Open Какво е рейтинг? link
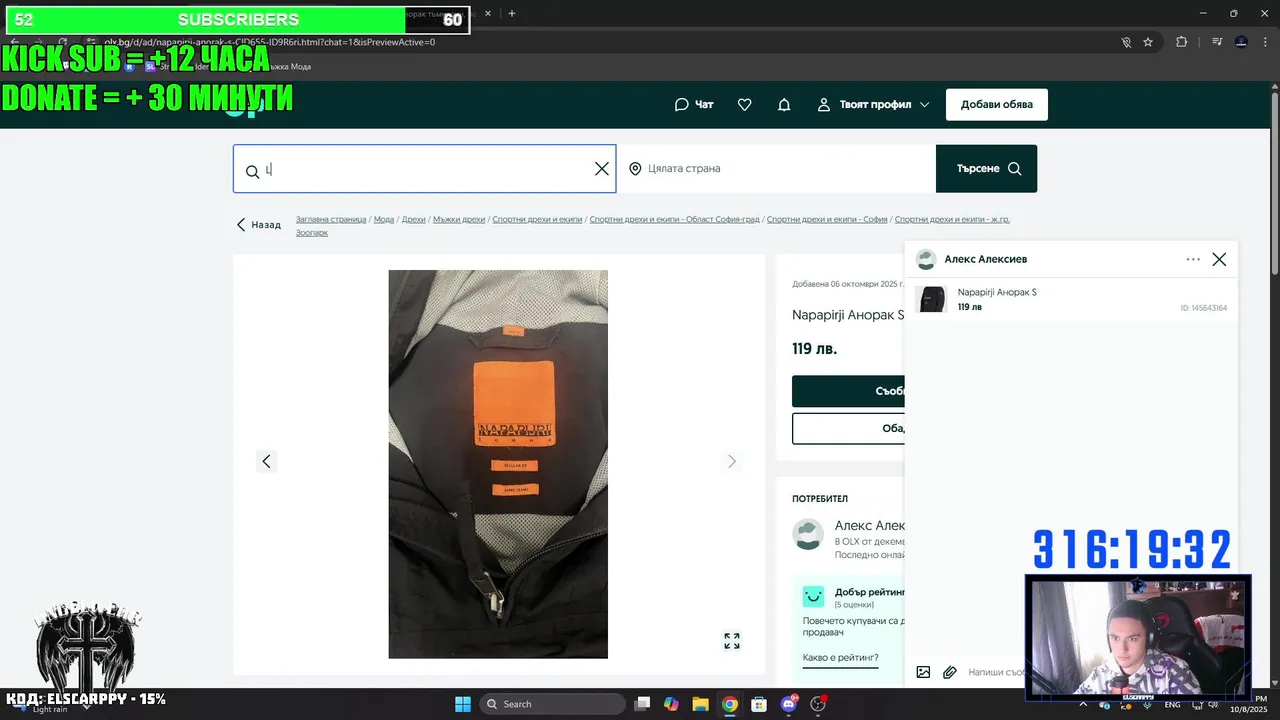 click(x=840, y=657)
